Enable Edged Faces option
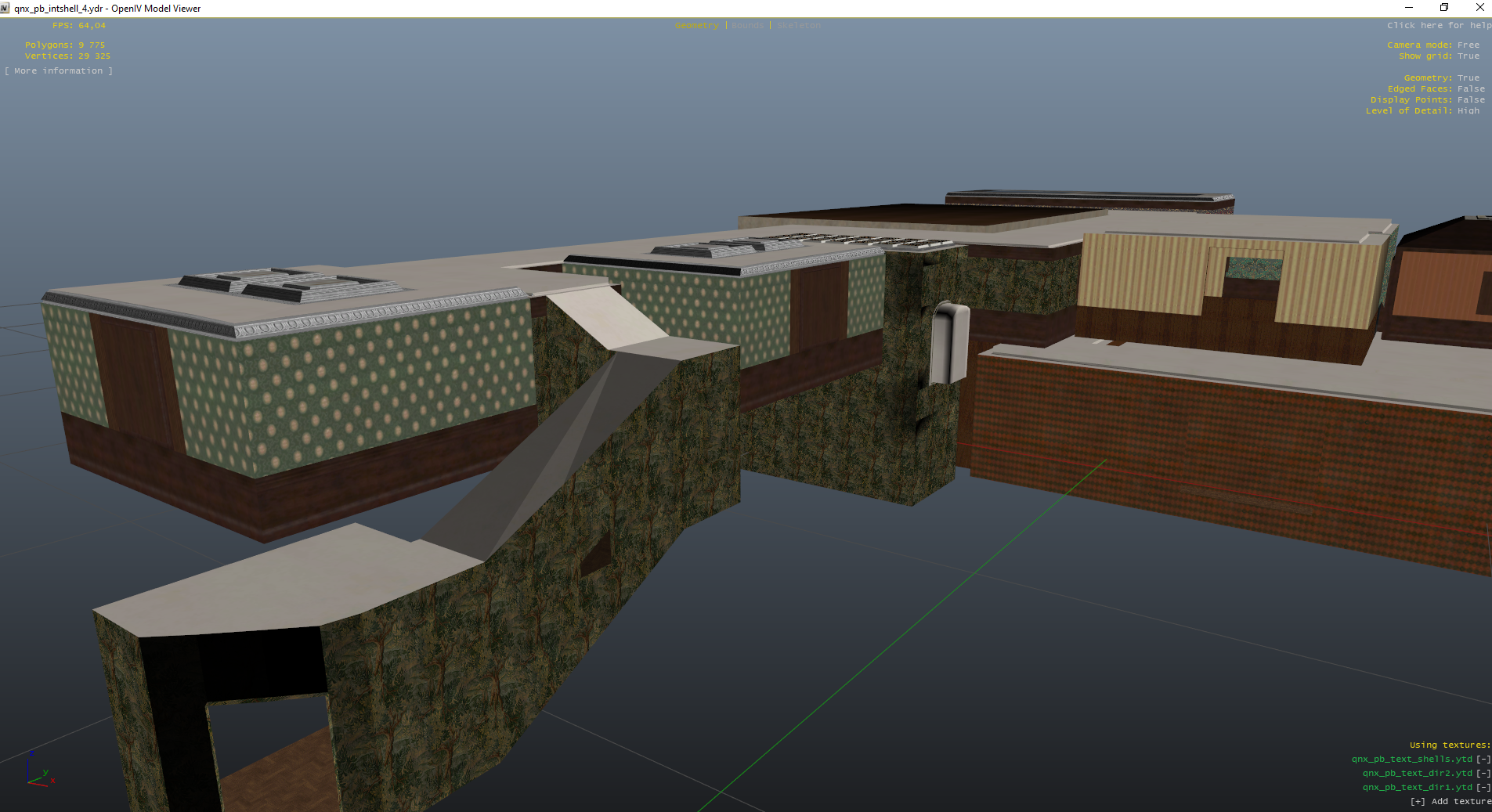Image resolution: width=1492 pixels, height=812 pixels. pos(1436,89)
